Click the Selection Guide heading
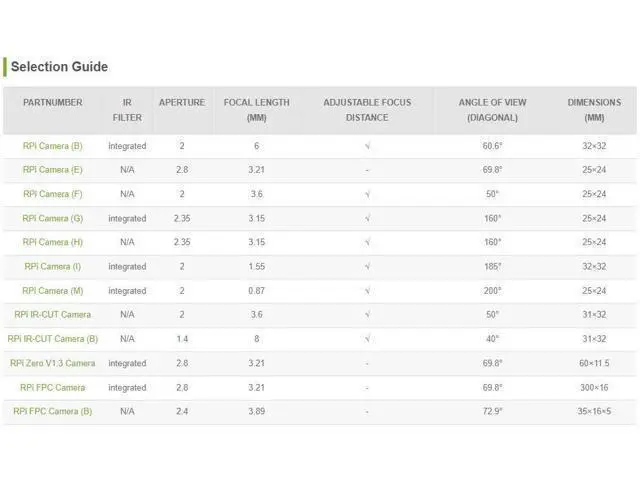 point(60,67)
